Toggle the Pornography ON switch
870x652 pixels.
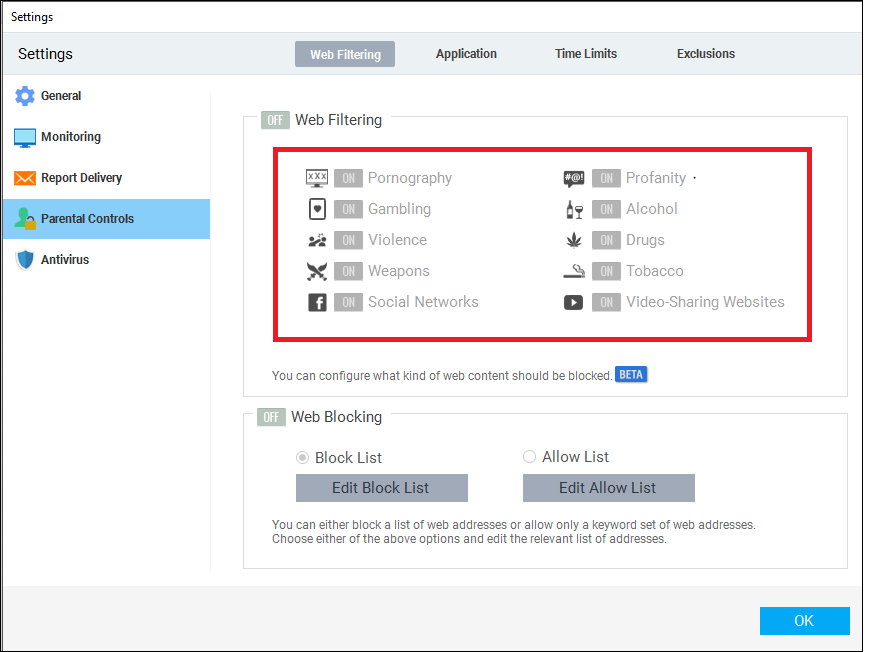point(348,178)
